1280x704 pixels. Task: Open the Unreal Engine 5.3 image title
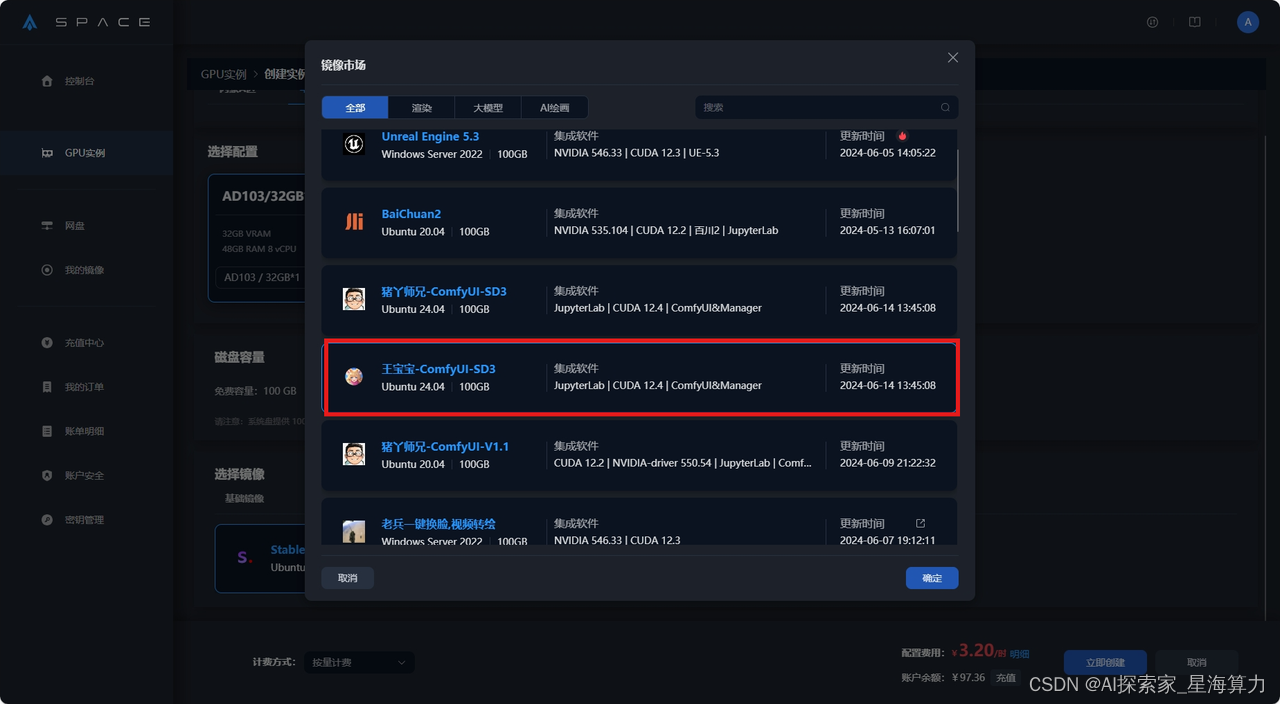pyautogui.click(x=430, y=136)
